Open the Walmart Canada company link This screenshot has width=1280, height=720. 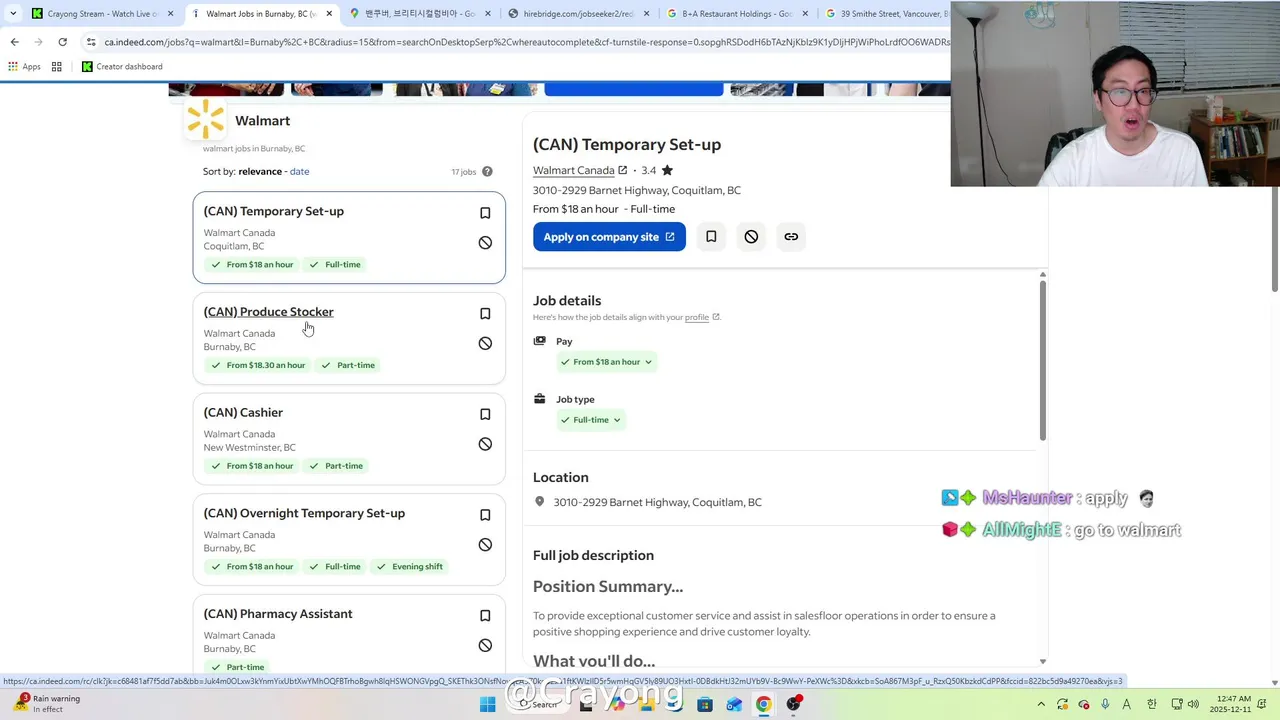pos(580,171)
